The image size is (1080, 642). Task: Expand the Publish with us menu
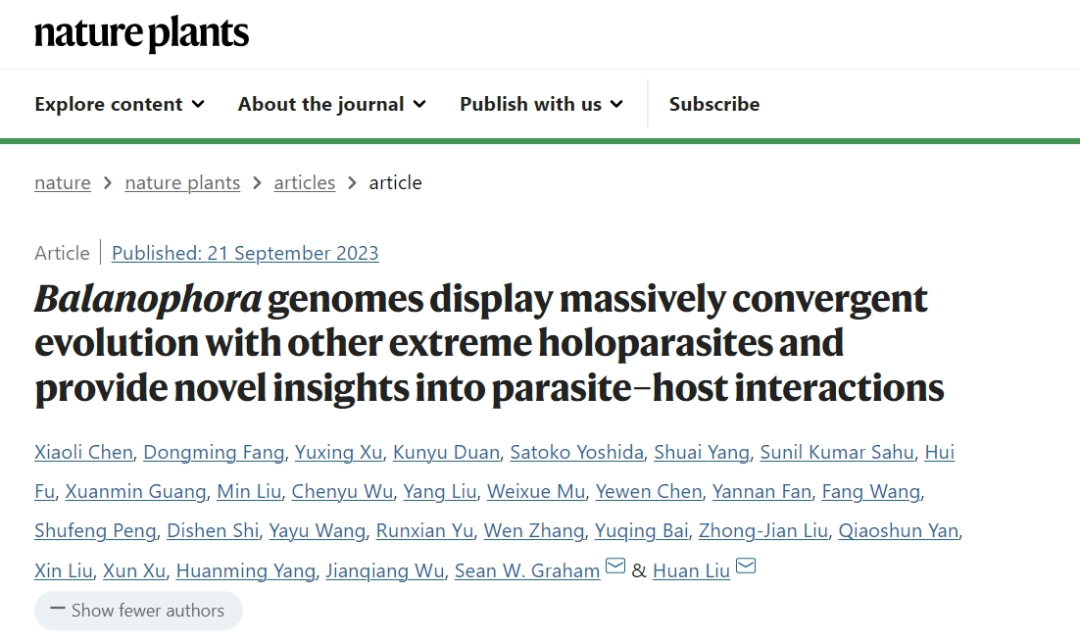click(541, 104)
